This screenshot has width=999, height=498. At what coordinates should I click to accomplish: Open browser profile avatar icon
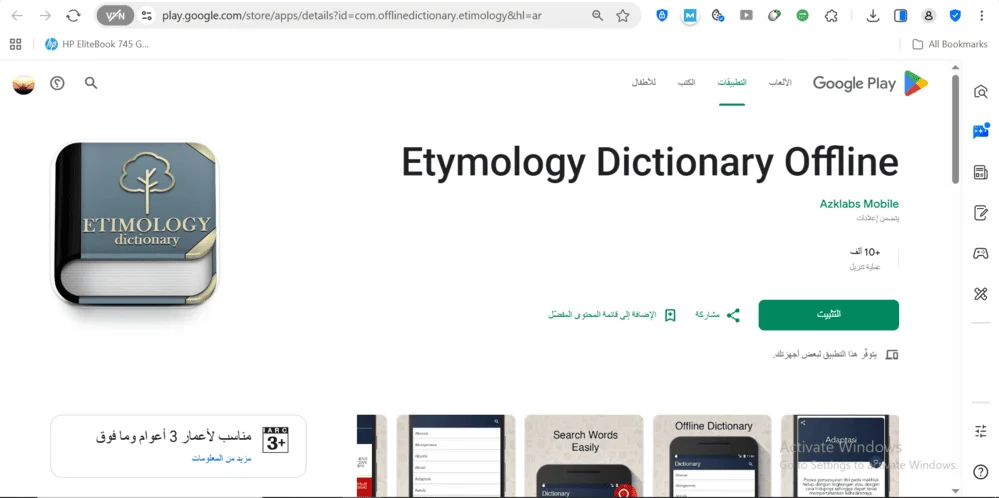(x=928, y=16)
